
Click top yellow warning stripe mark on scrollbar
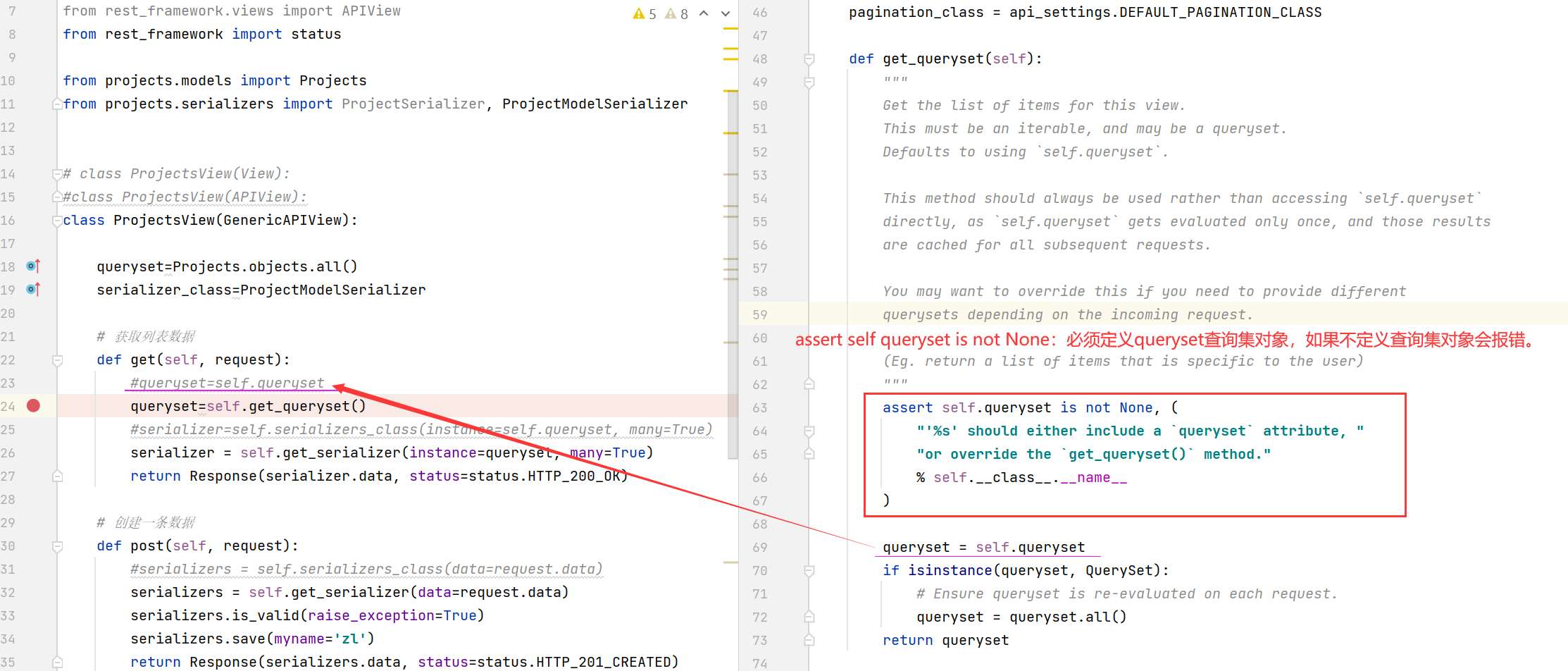pos(730,28)
